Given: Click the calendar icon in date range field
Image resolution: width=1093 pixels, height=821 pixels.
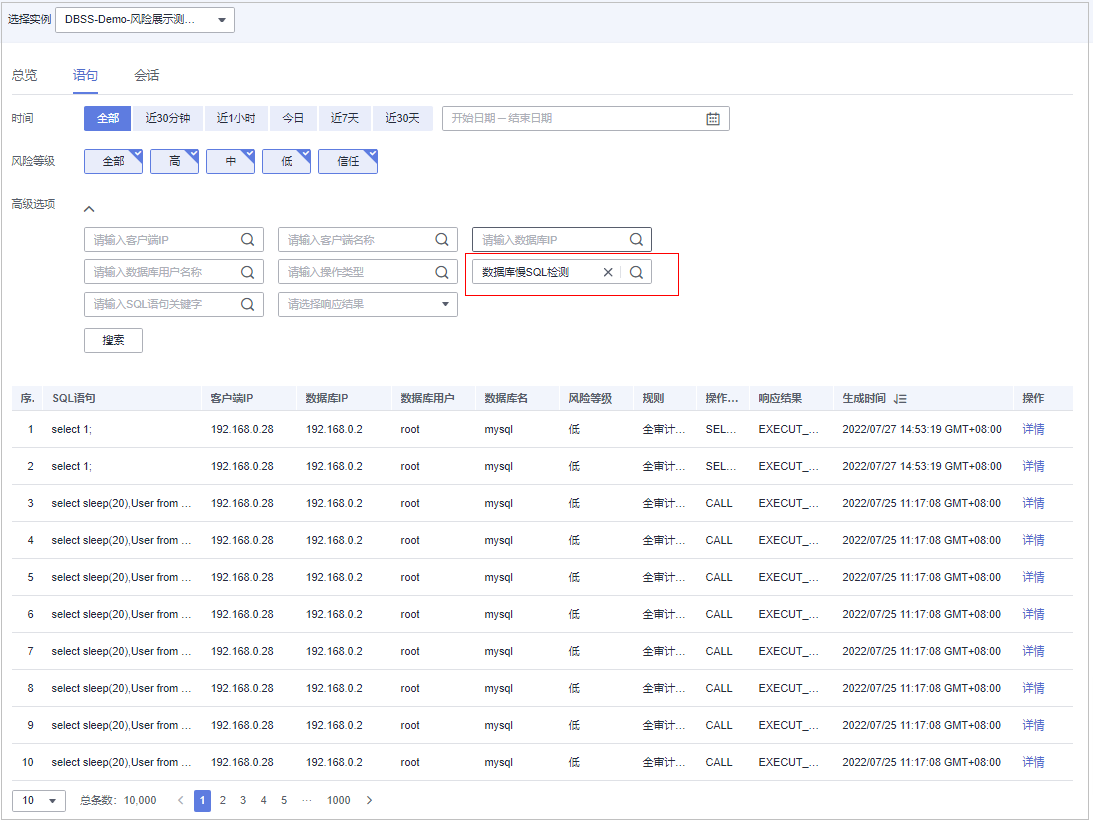Looking at the screenshot, I should click(713, 118).
